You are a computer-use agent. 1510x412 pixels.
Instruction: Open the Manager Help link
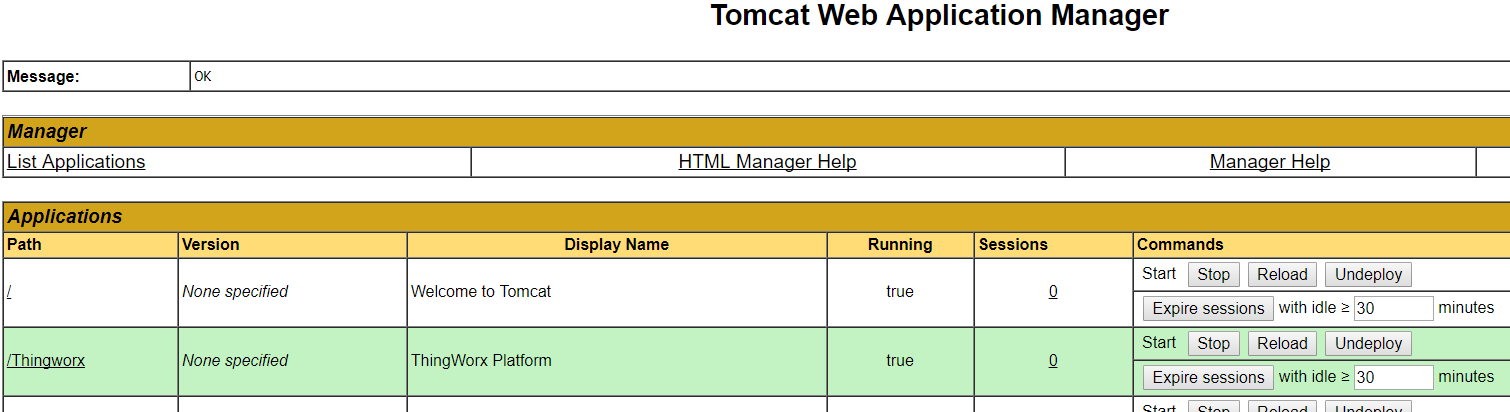tap(1270, 162)
